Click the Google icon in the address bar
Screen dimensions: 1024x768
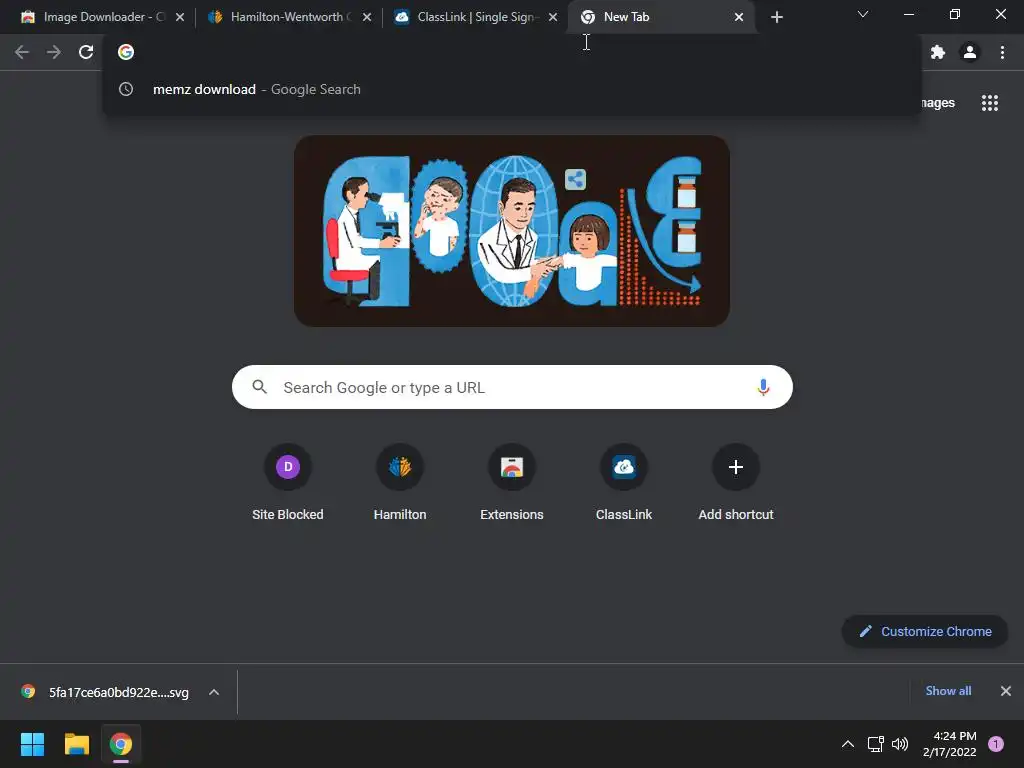coord(126,52)
